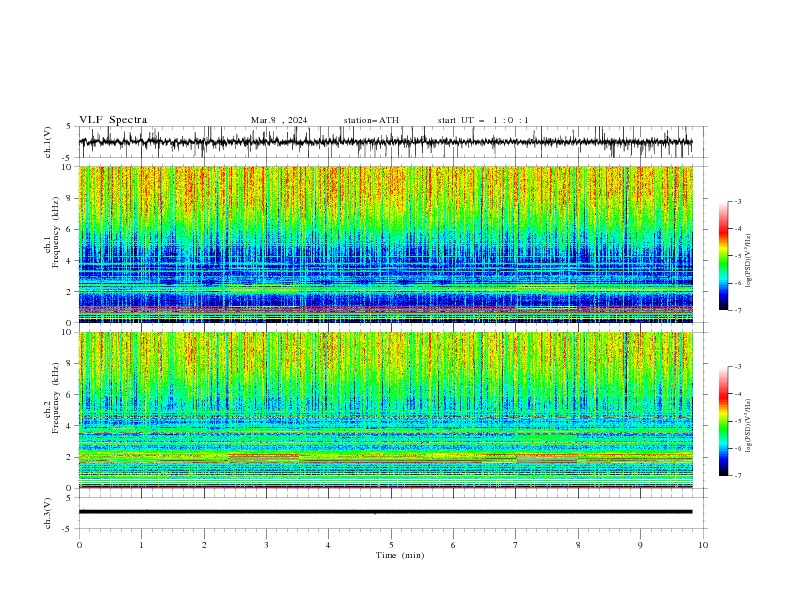Click the ch.2 "Frequency (kHz)" axis label

pyautogui.click(x=56, y=398)
